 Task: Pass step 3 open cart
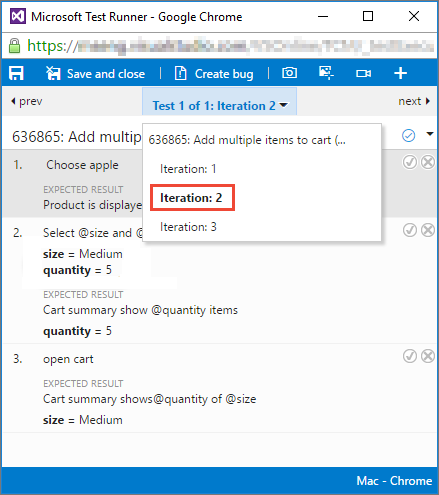[410, 356]
